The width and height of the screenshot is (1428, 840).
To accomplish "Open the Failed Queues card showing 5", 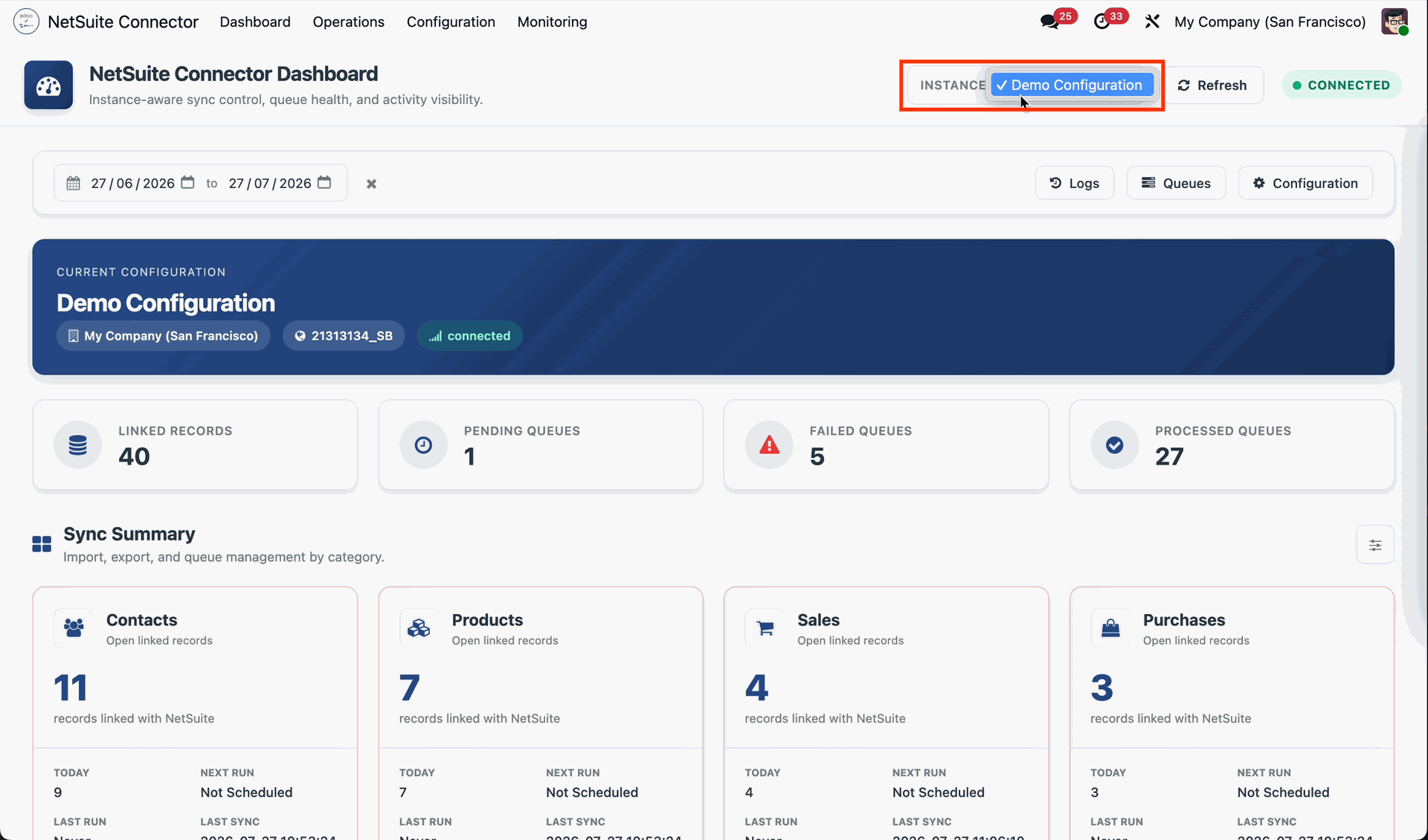I will point(886,445).
